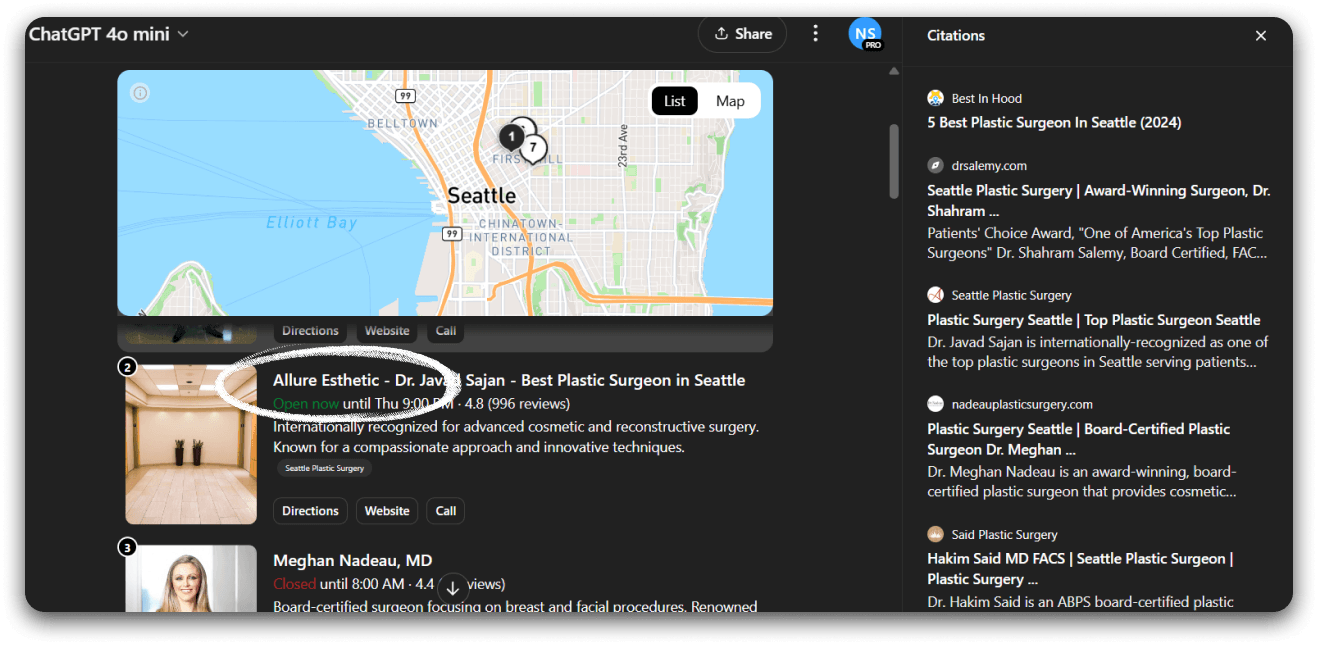Click the 4.8 (996 reviews) rating text
The width and height of the screenshot is (1318, 645).
click(516, 404)
